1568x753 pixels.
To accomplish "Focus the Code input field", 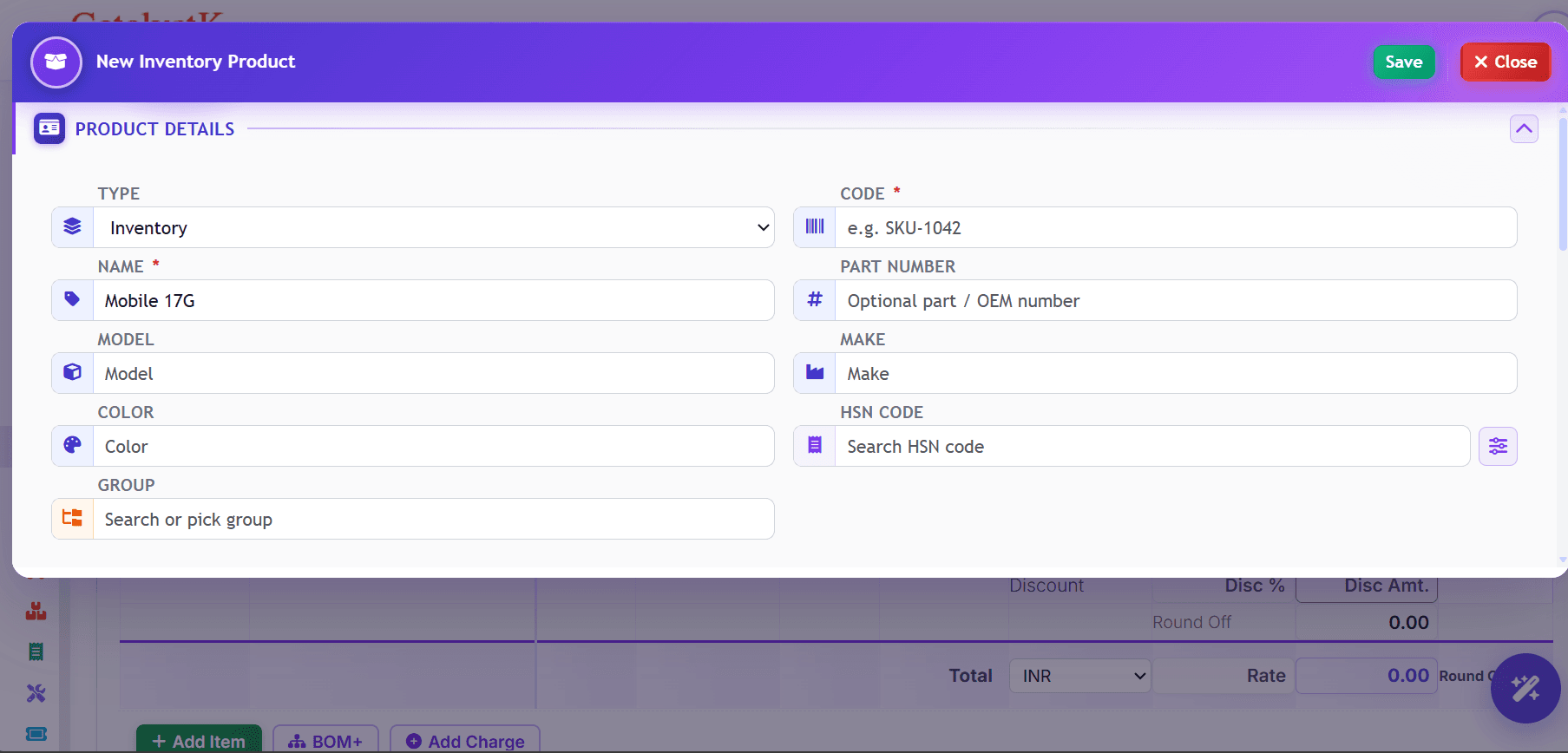I will coord(1176,227).
